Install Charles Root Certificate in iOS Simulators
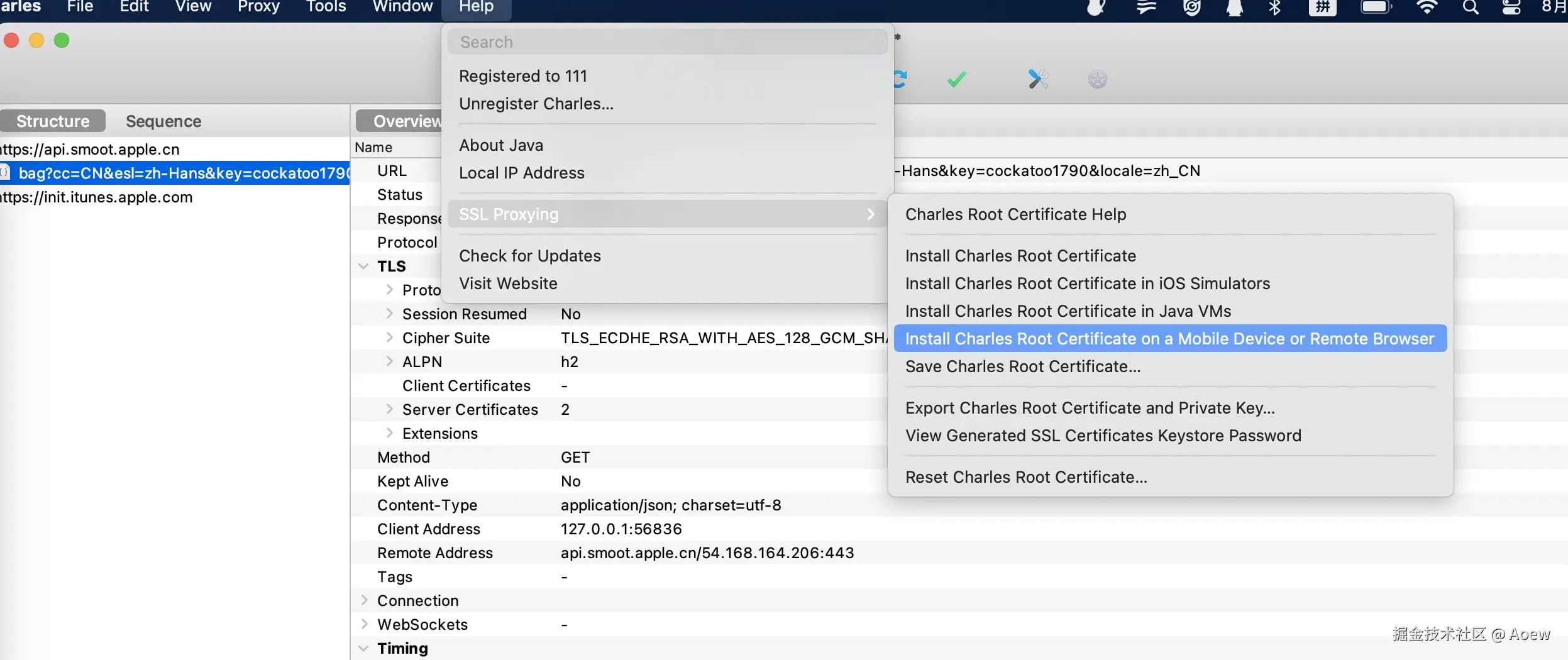Screen dimensions: 1568x660 1170,283
